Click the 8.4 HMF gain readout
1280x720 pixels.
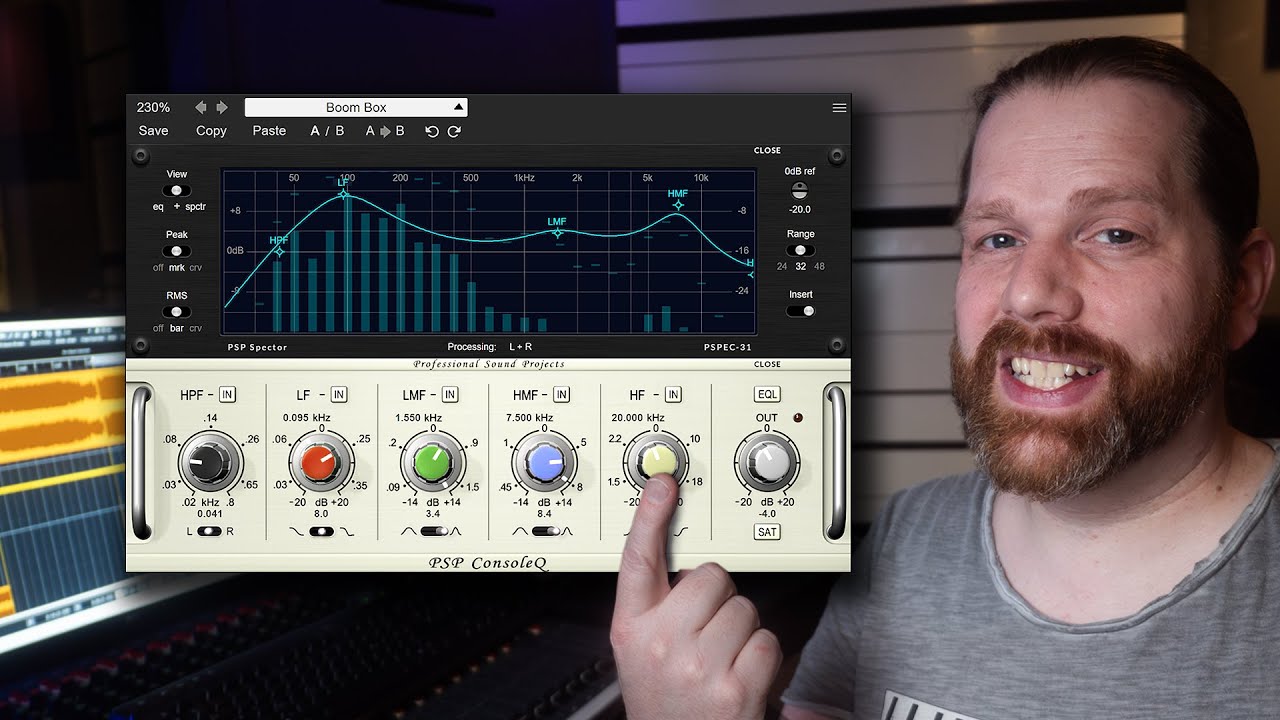(544, 514)
